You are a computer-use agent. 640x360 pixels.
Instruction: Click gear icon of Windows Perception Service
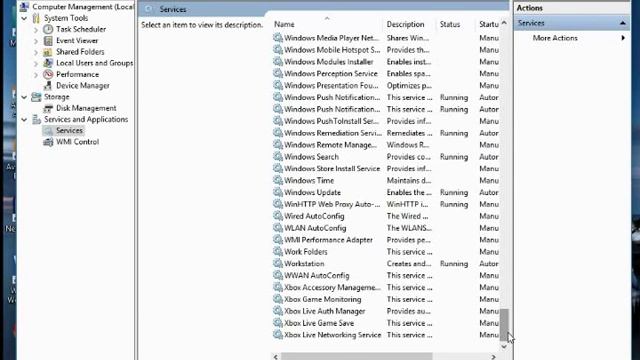click(278, 73)
